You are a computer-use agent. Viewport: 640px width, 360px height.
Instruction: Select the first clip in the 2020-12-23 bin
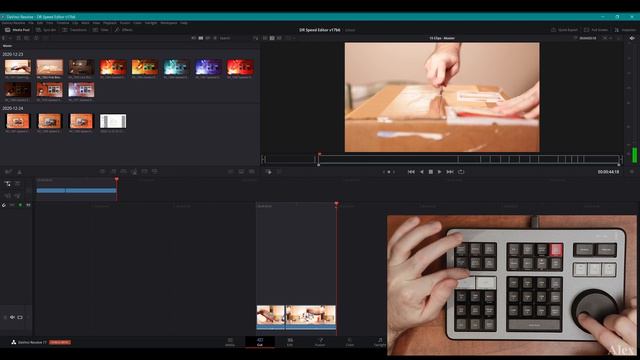[18, 67]
